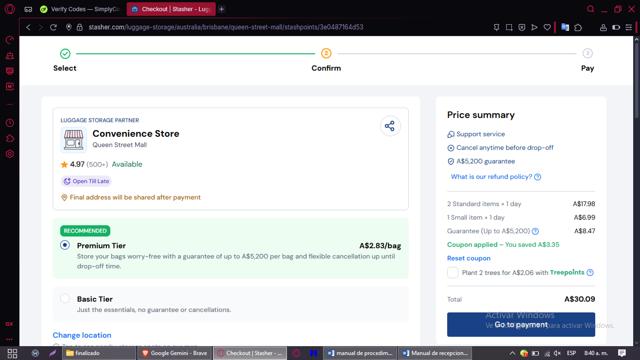Open the tab search magnifier icon
This screenshot has height=360, width=640.
tap(590, 9)
